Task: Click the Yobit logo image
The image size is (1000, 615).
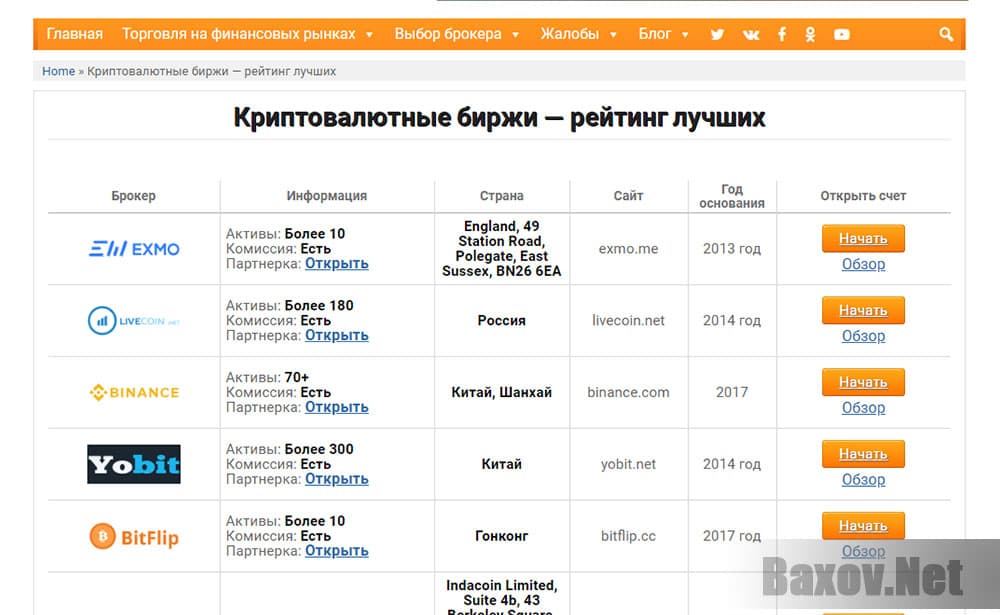Action: [x=134, y=464]
